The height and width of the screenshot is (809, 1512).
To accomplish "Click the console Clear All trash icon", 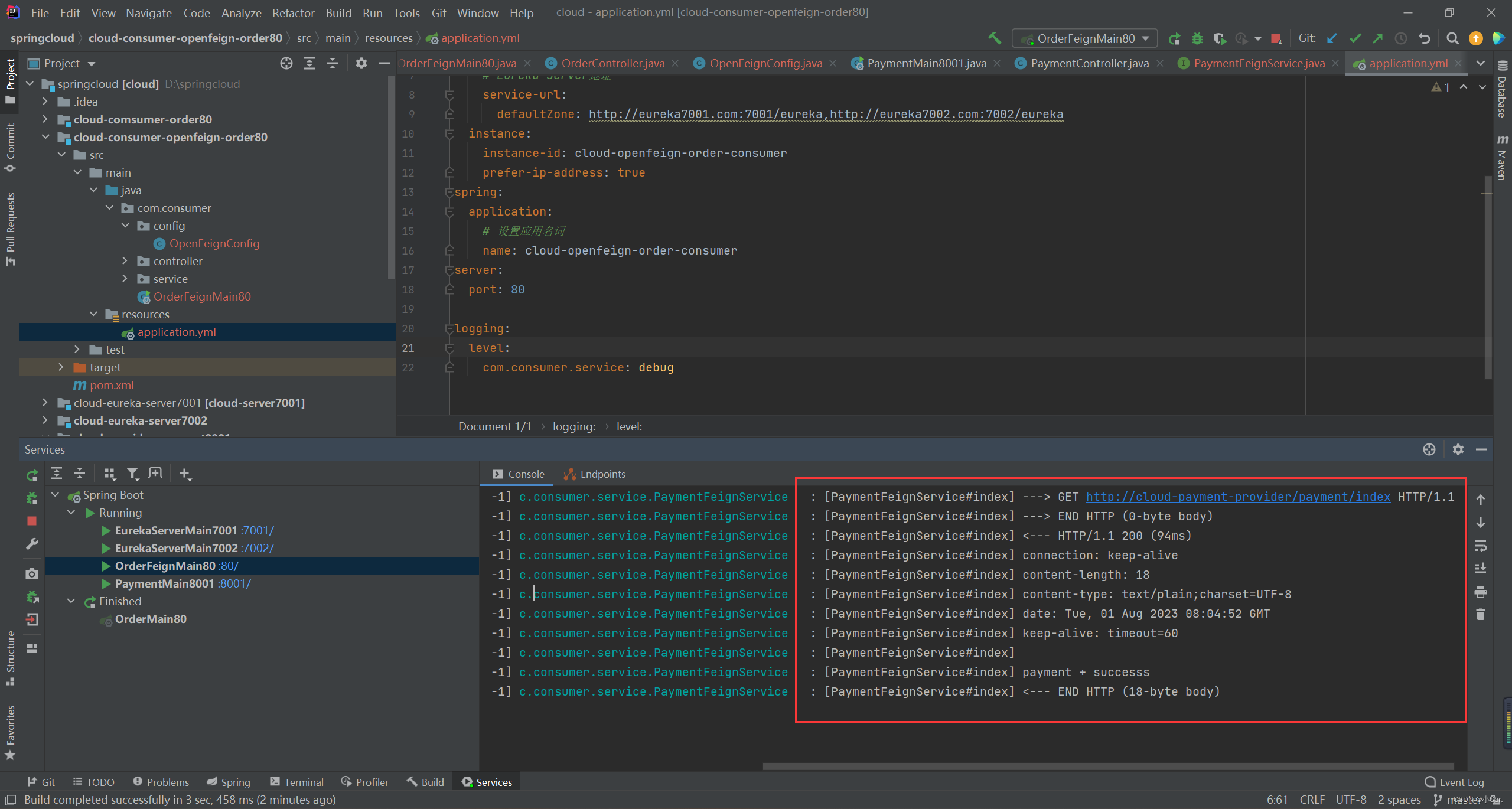I will pos(1480,615).
